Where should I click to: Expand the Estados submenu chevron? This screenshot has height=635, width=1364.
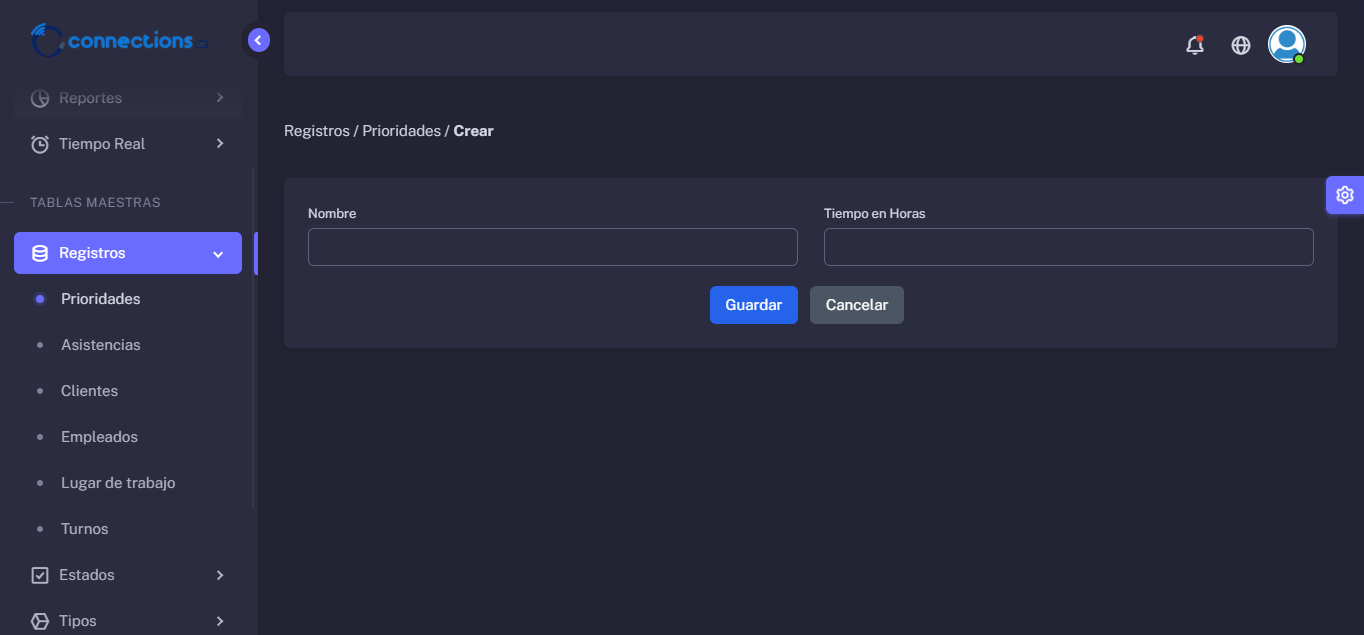pos(220,575)
